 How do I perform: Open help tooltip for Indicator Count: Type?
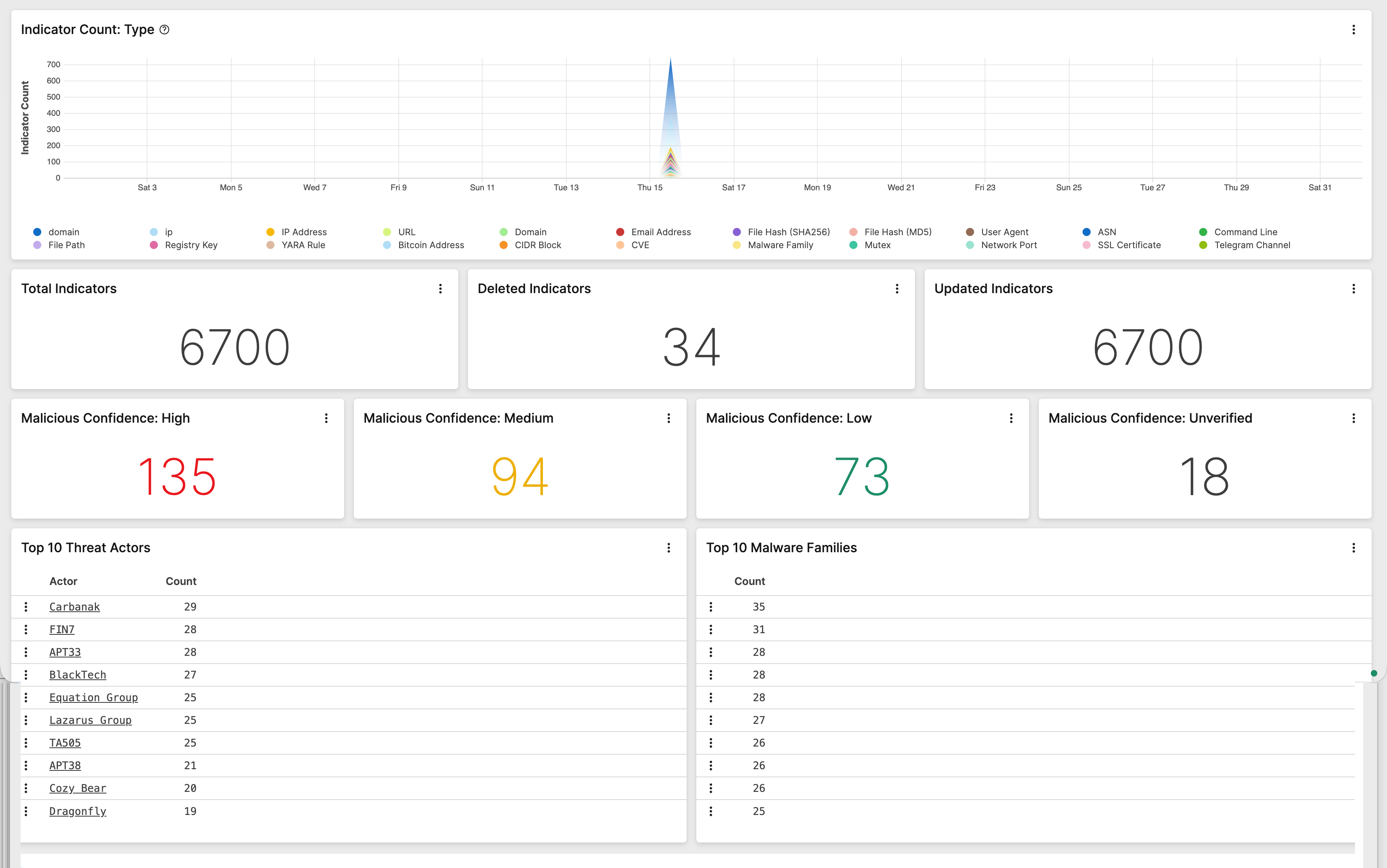click(x=164, y=29)
